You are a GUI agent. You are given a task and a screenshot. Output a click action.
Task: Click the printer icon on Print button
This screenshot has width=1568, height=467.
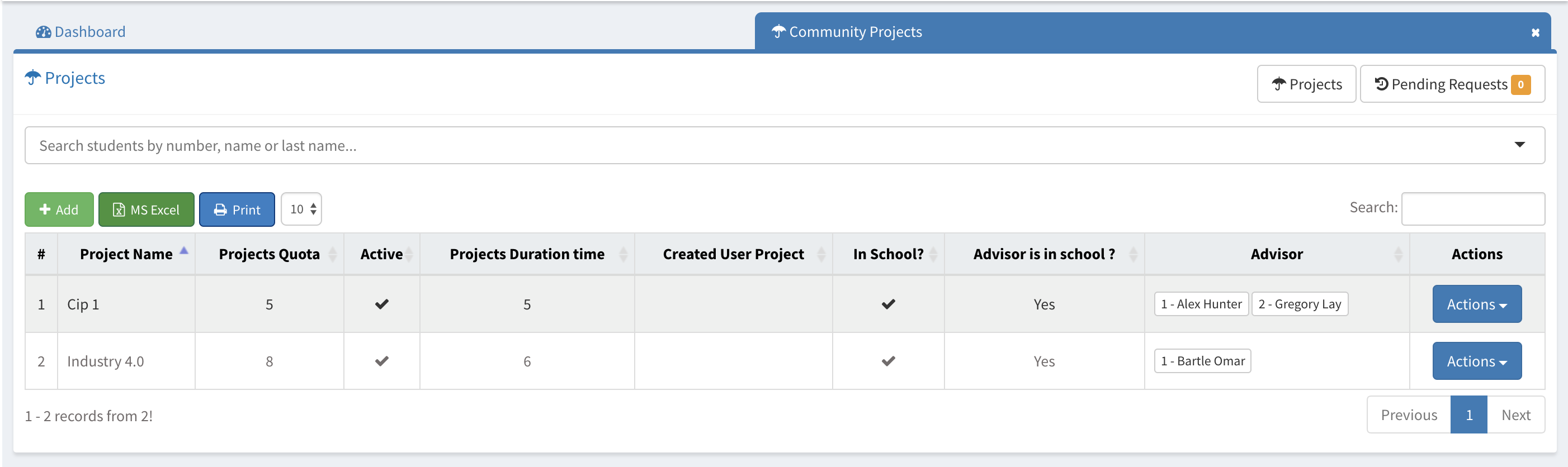point(220,210)
